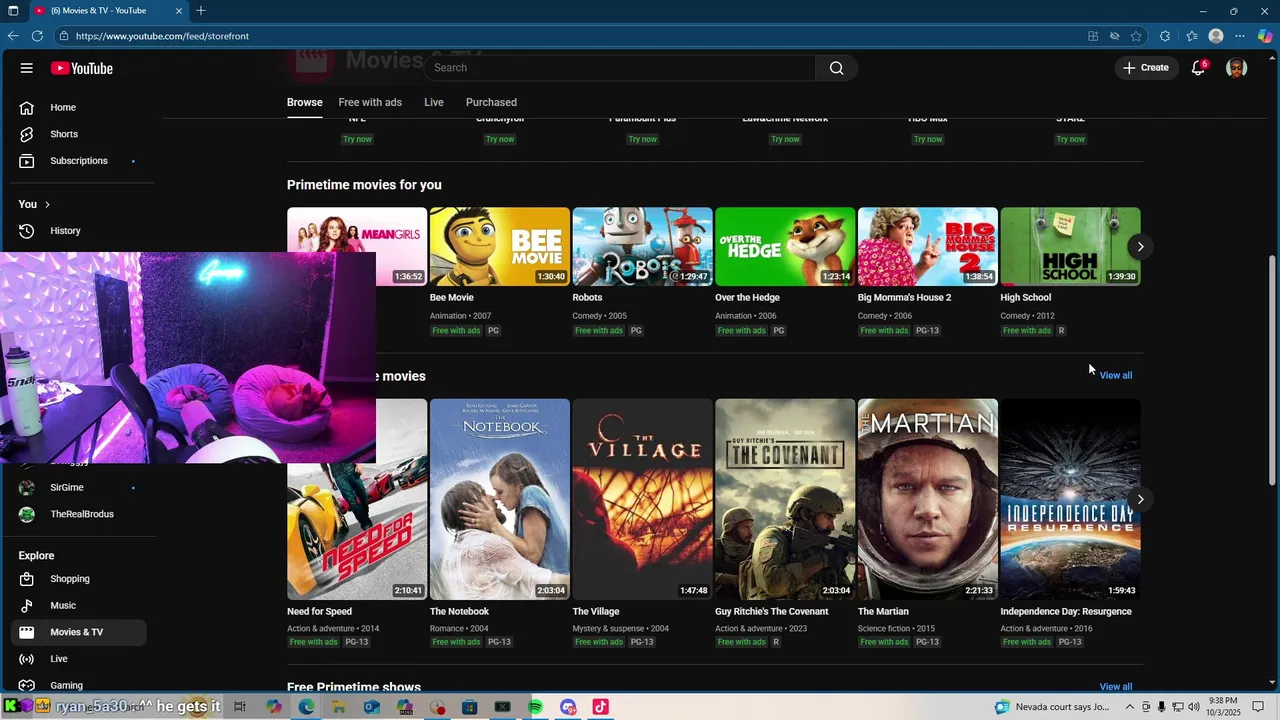Open the tab actions menu icon
1280x720 pixels.
[x=13, y=11]
